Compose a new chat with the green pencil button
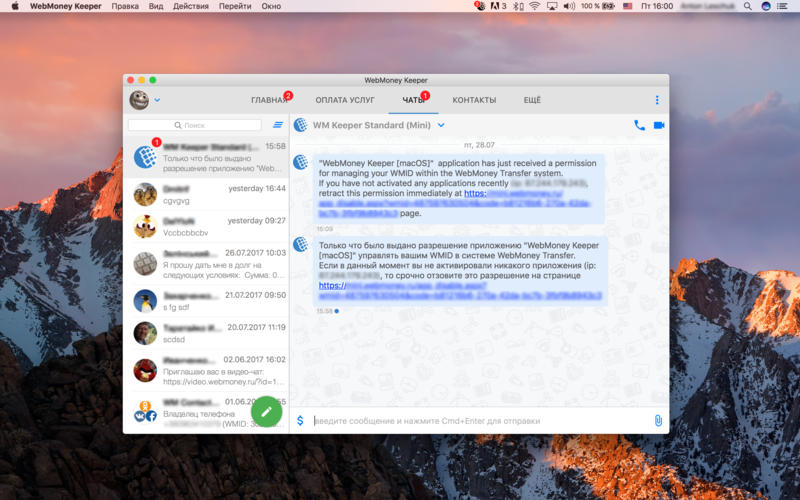Viewport: 800px width, 500px height. 266,412
